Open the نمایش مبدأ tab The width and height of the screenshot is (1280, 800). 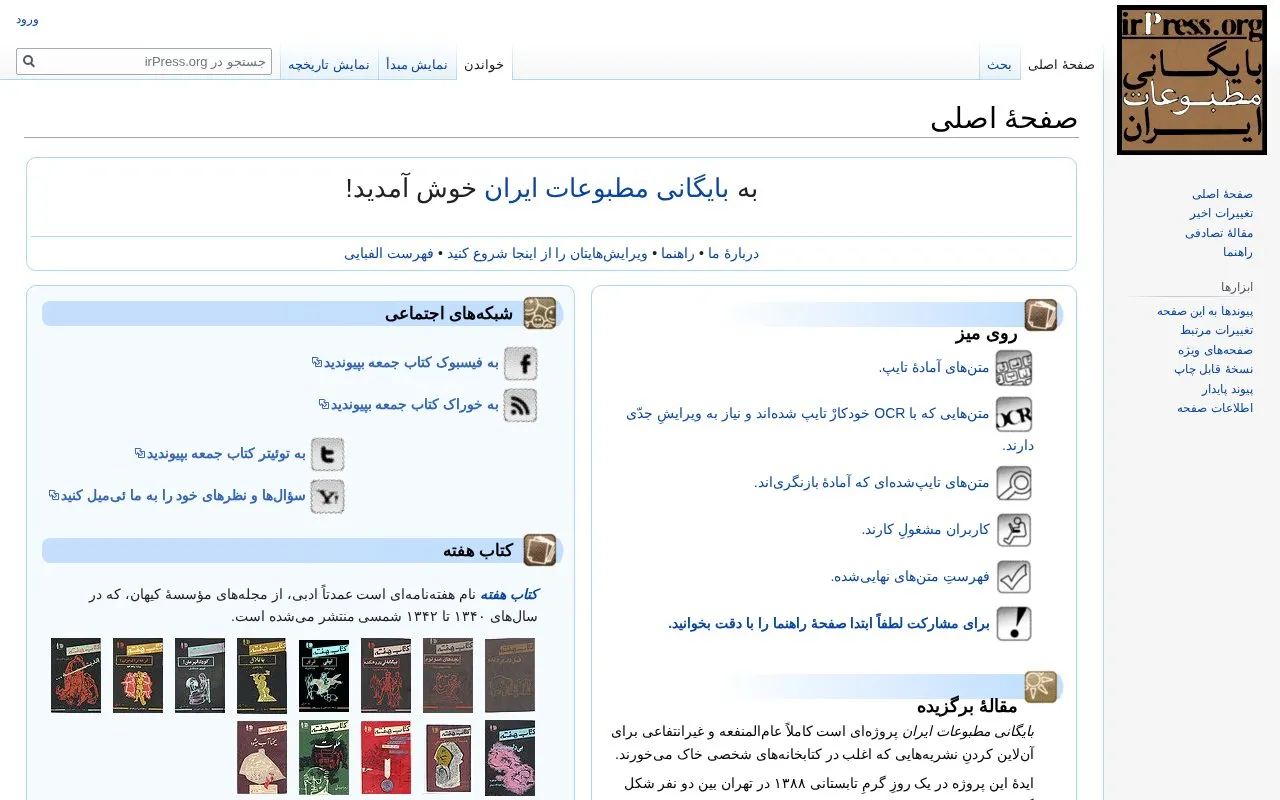[417, 64]
